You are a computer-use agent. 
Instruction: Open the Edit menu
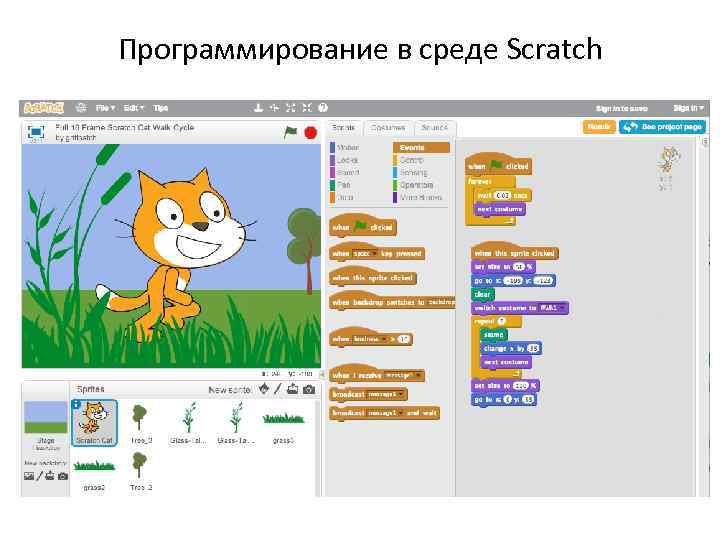tap(134, 108)
